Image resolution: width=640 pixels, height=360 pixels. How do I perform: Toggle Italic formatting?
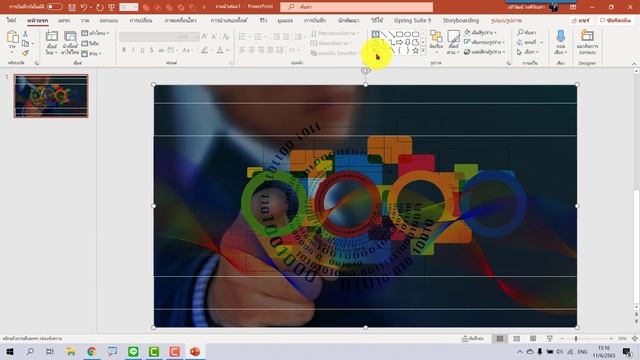click(x=133, y=50)
